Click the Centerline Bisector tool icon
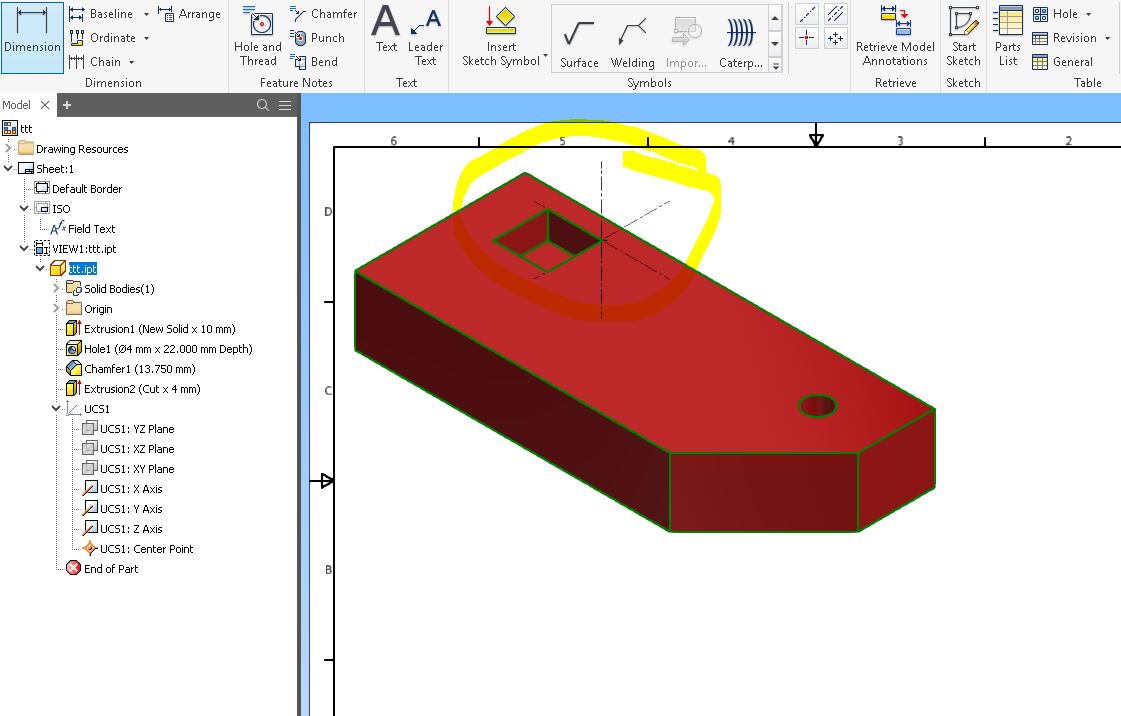The width and height of the screenshot is (1121, 716). pos(835,14)
